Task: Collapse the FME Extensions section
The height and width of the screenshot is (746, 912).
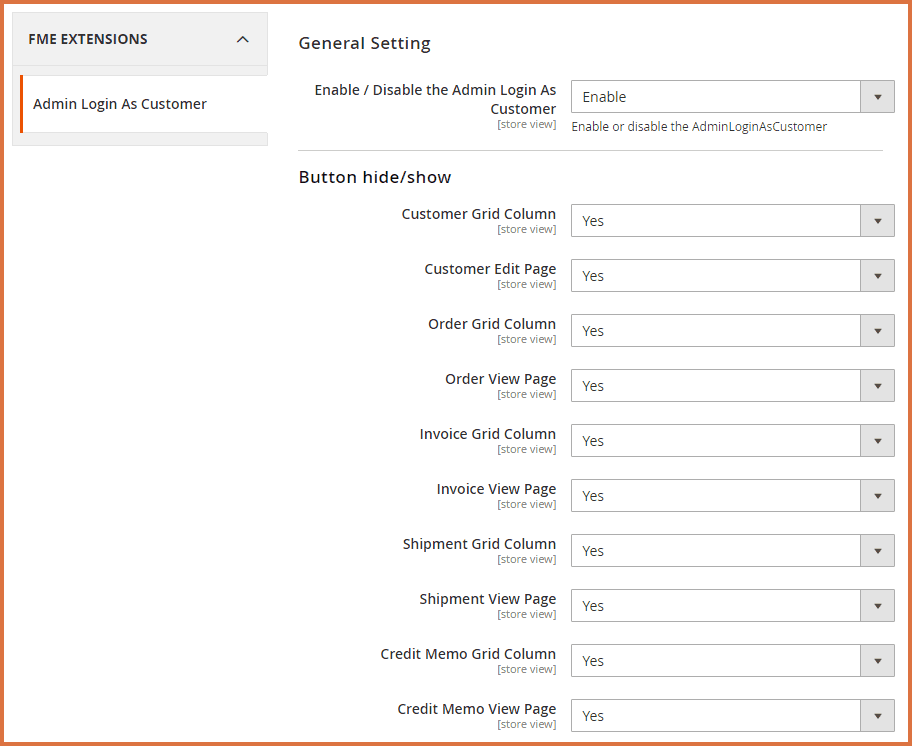Action: 242,39
